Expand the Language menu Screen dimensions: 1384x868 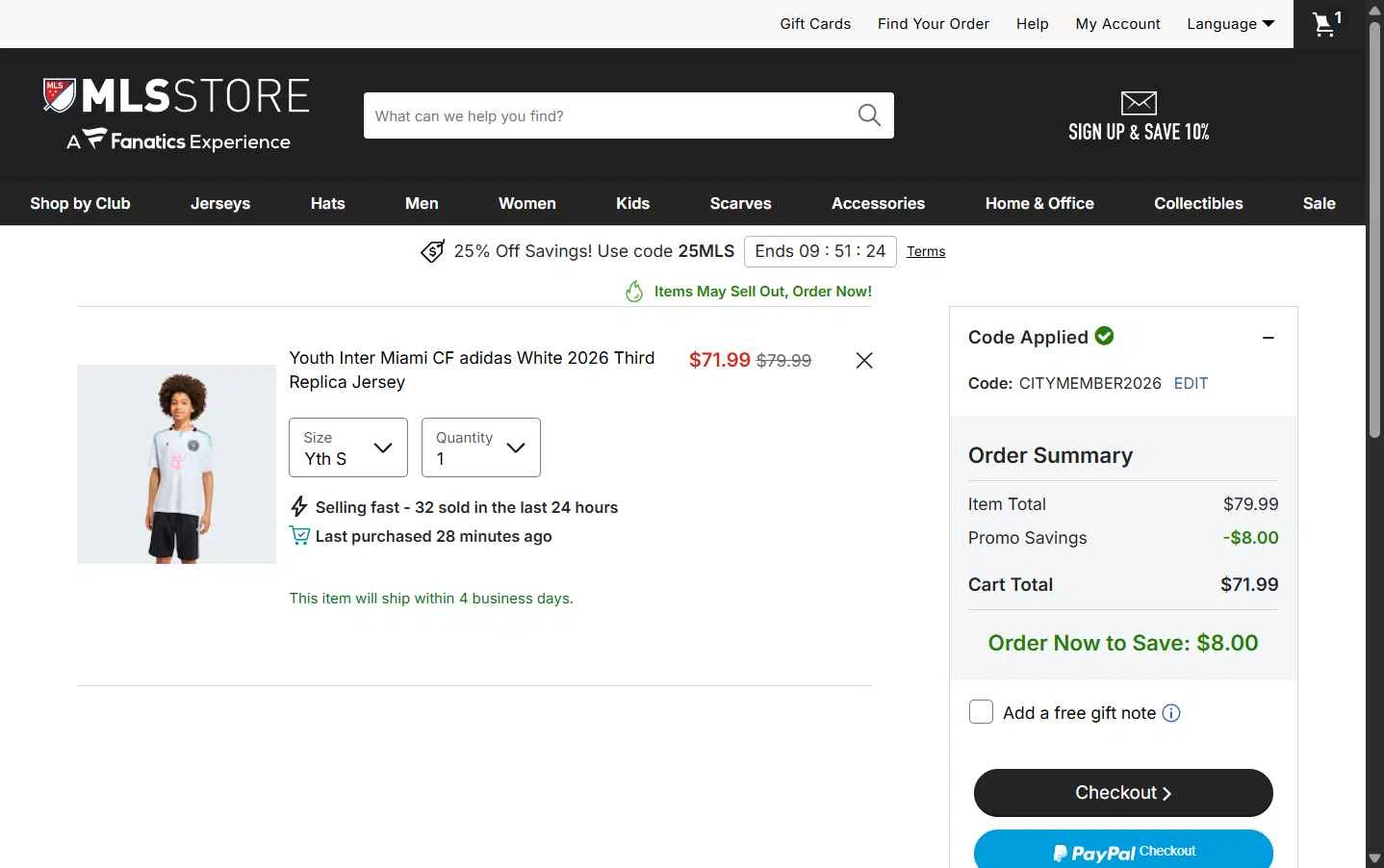tap(1231, 24)
